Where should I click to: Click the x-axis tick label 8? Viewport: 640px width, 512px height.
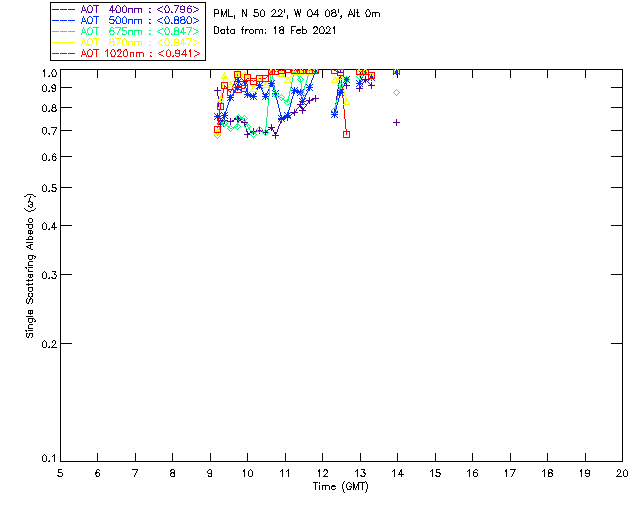tap(173, 473)
